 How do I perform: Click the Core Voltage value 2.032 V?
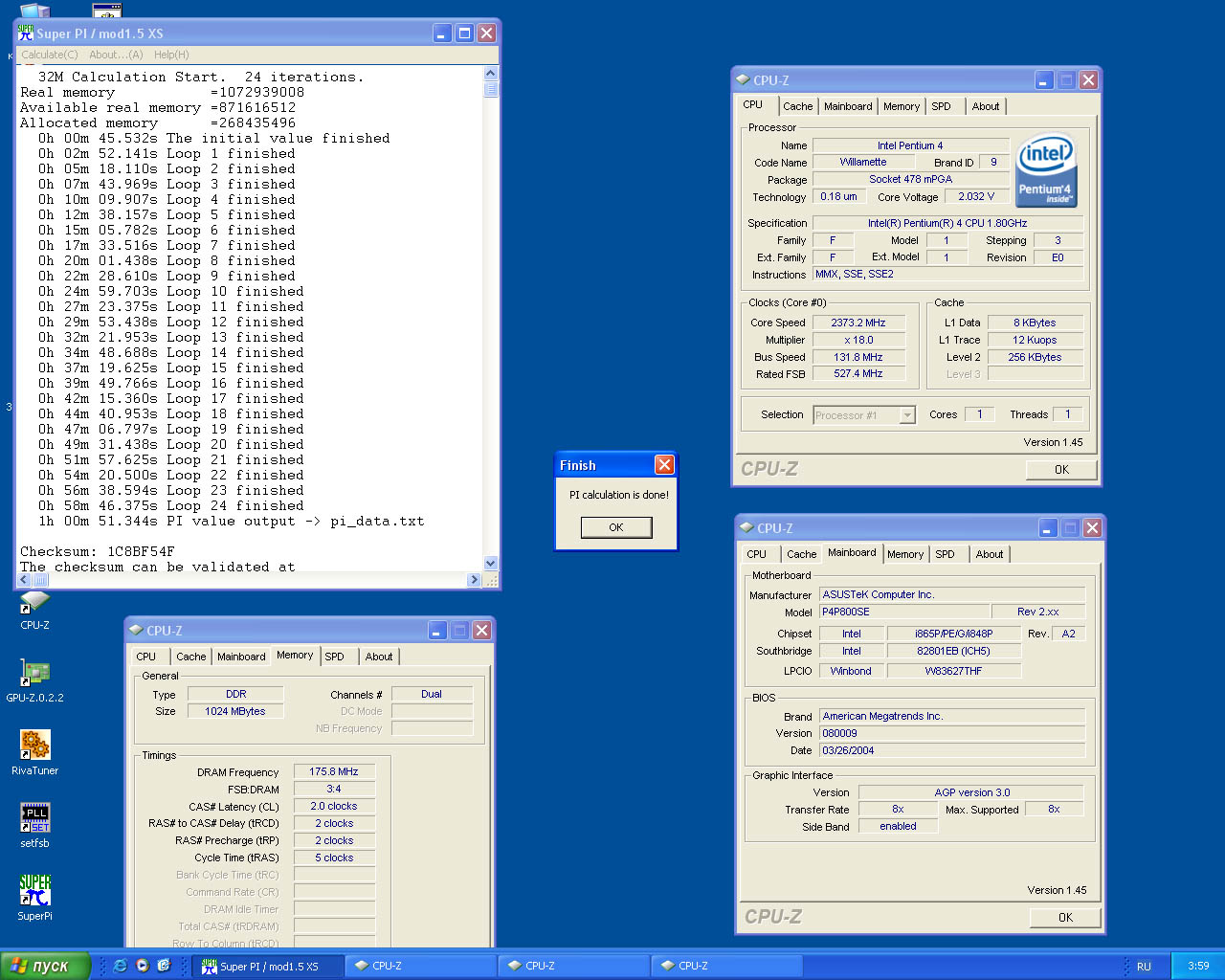976,196
